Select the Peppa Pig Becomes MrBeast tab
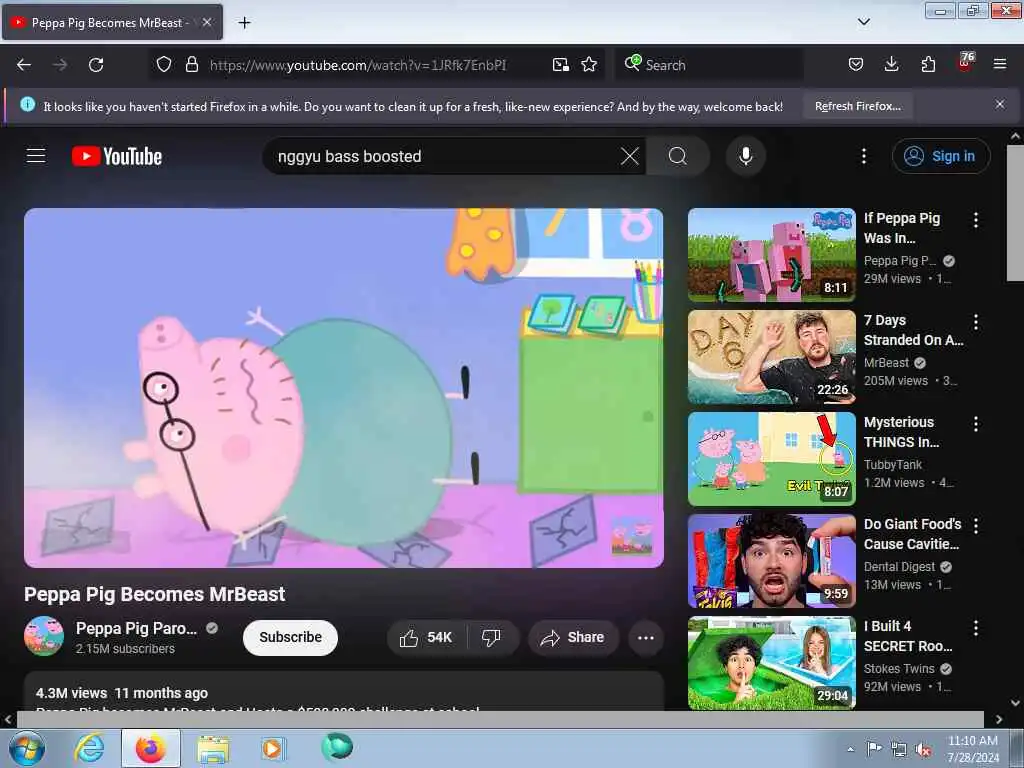Image resolution: width=1024 pixels, height=768 pixels. click(112, 22)
